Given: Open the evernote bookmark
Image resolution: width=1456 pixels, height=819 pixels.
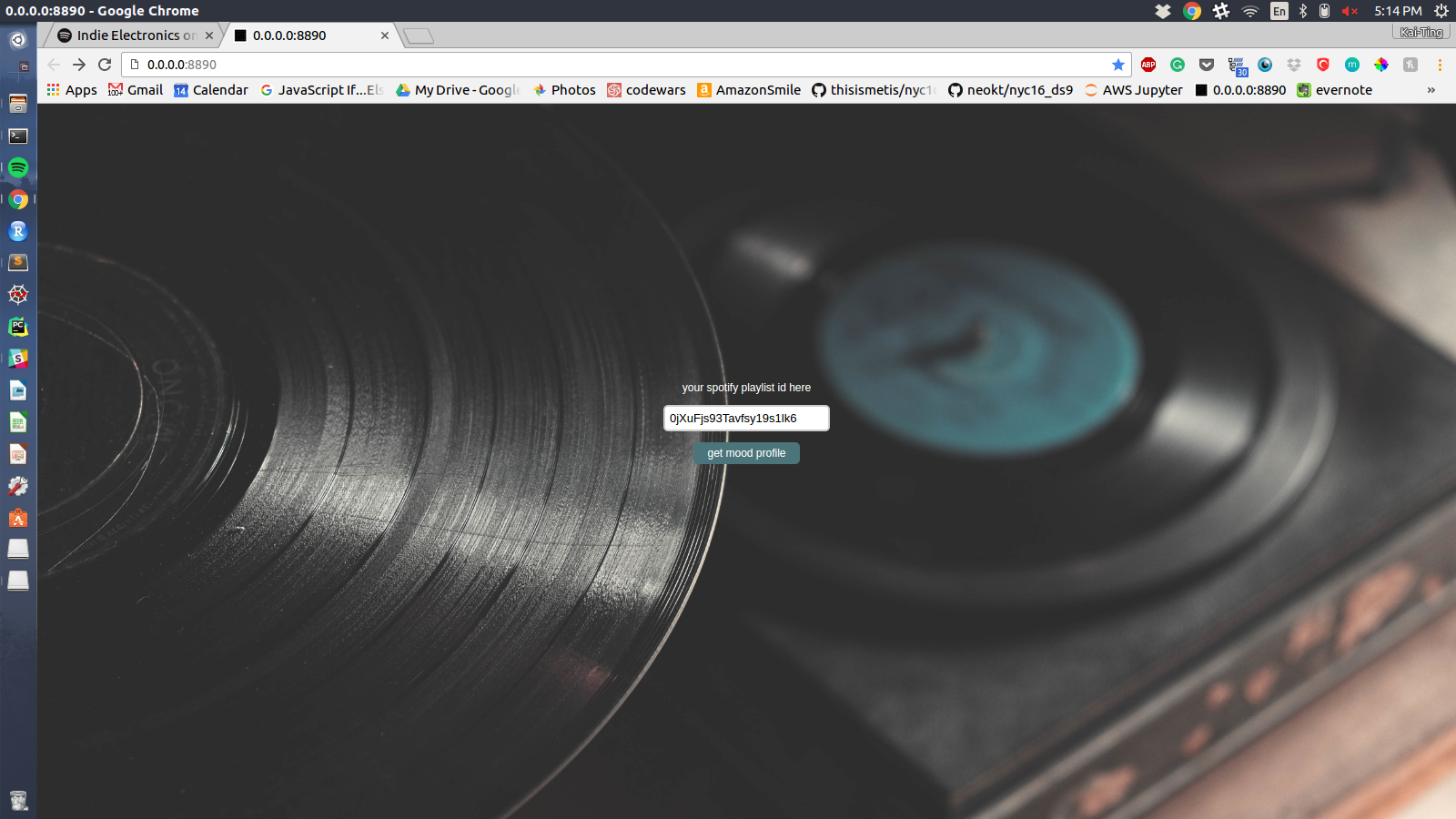Looking at the screenshot, I should pos(1334,90).
